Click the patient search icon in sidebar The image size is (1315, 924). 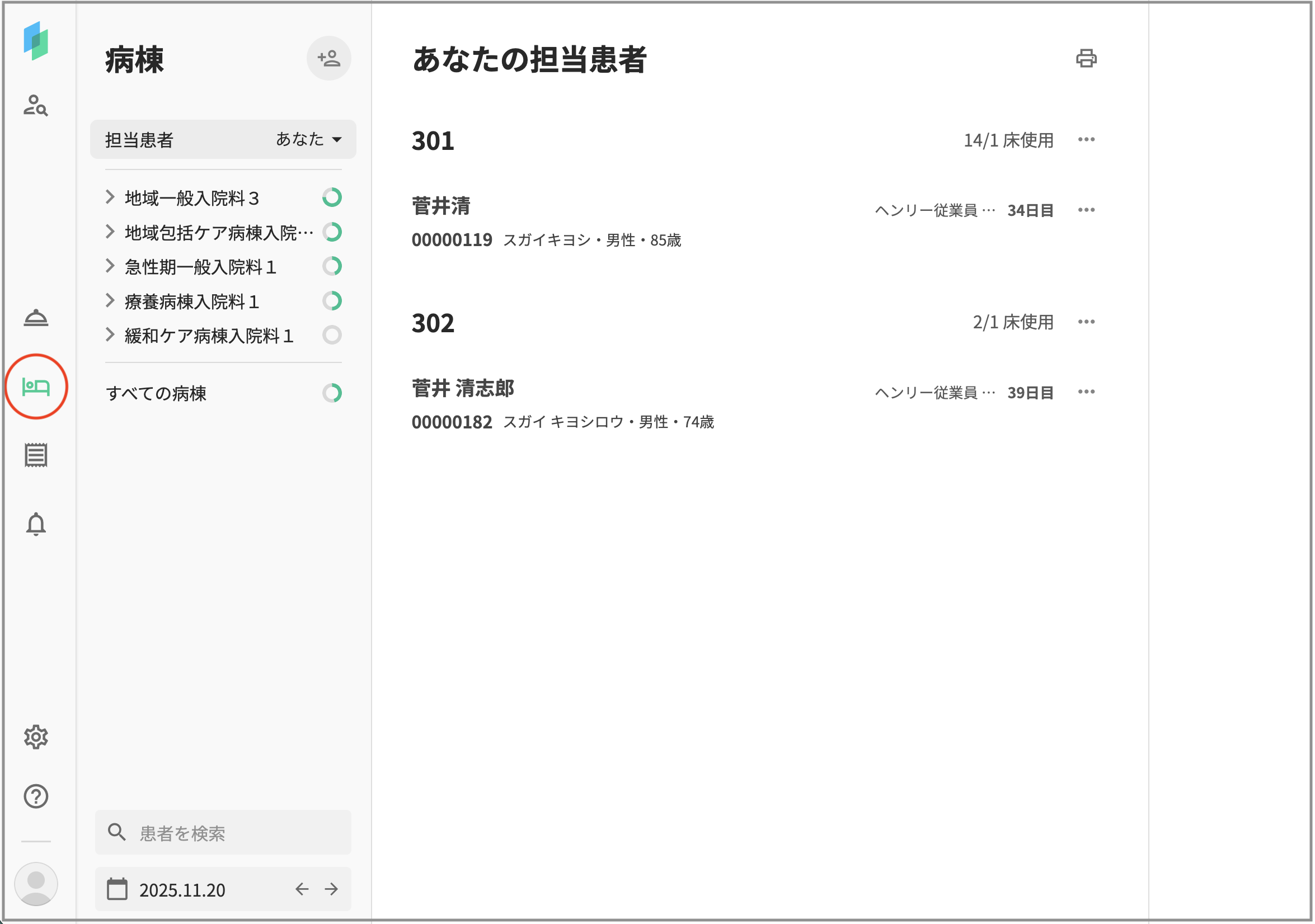35,105
